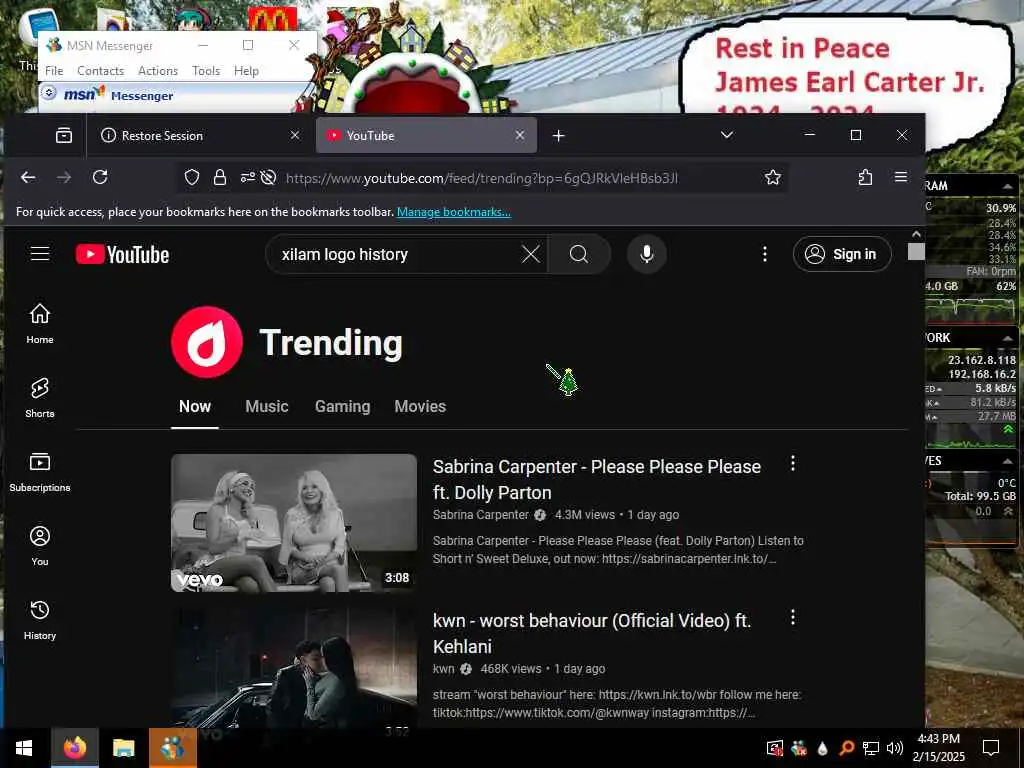Open Subscriptions in the sidebar
Image resolution: width=1024 pixels, height=768 pixels.
[x=40, y=472]
